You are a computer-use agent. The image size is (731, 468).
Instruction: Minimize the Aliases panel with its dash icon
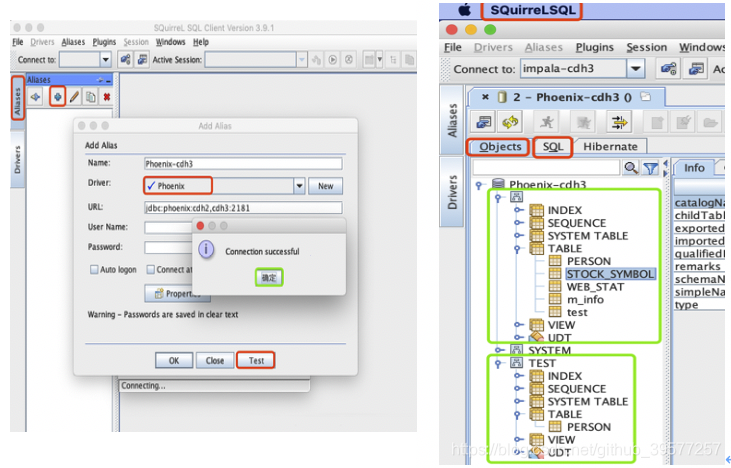[109, 81]
